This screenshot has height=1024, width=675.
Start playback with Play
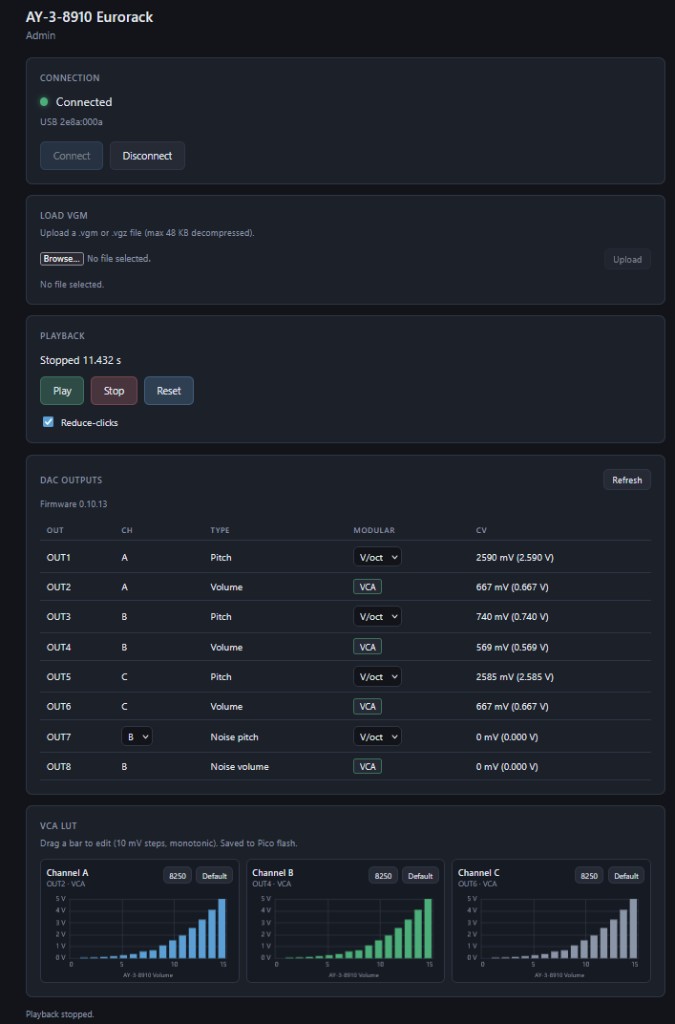click(62, 391)
